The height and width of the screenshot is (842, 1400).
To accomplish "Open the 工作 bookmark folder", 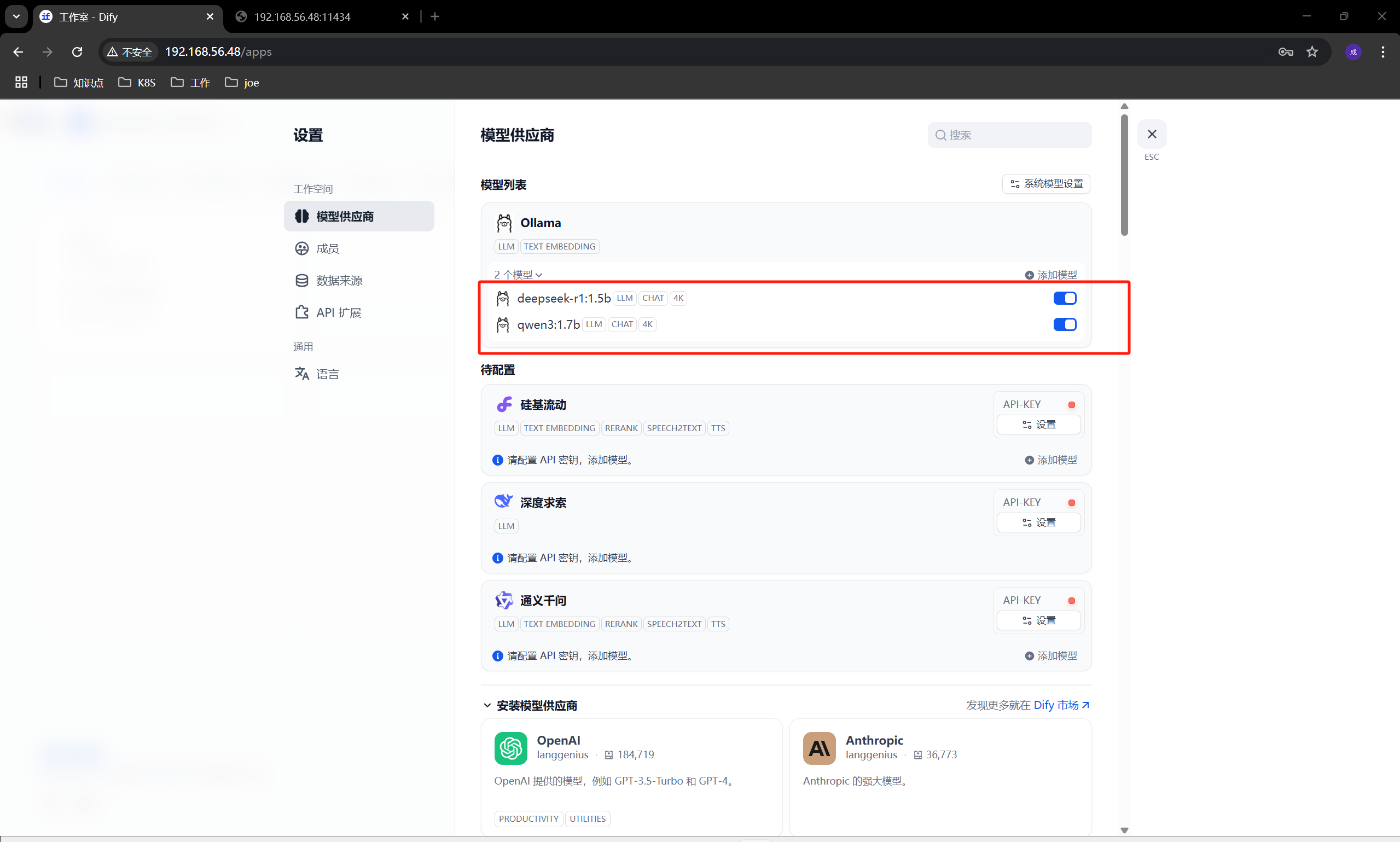I will pyautogui.click(x=190, y=82).
